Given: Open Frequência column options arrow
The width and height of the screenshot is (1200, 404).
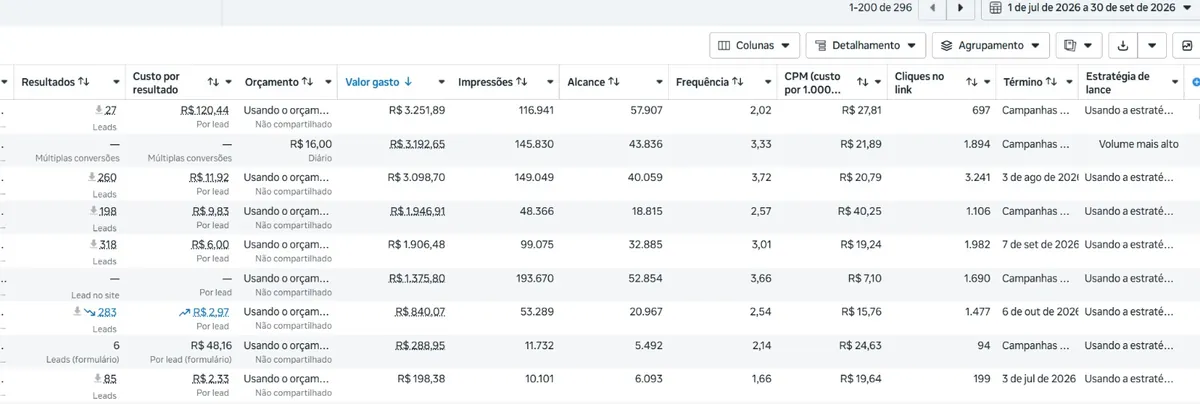Looking at the screenshot, I should [768, 82].
